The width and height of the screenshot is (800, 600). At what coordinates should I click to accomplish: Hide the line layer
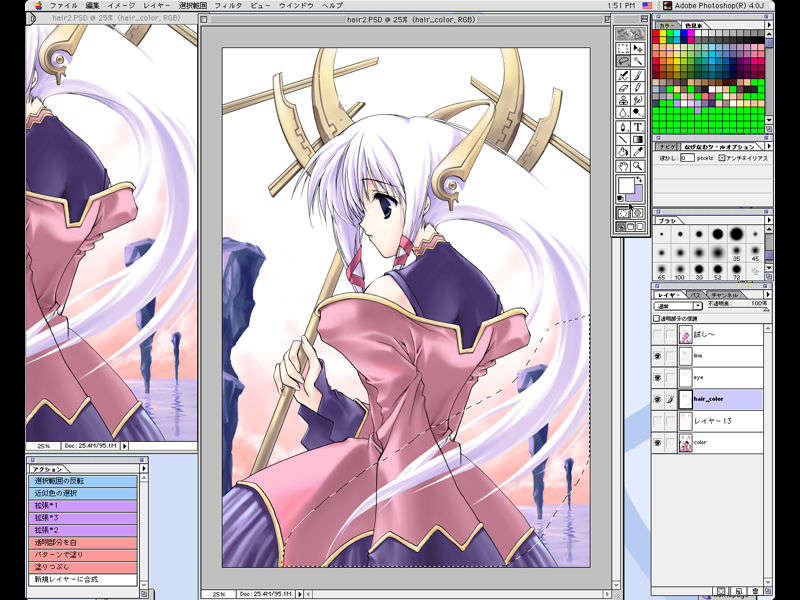pyautogui.click(x=658, y=356)
